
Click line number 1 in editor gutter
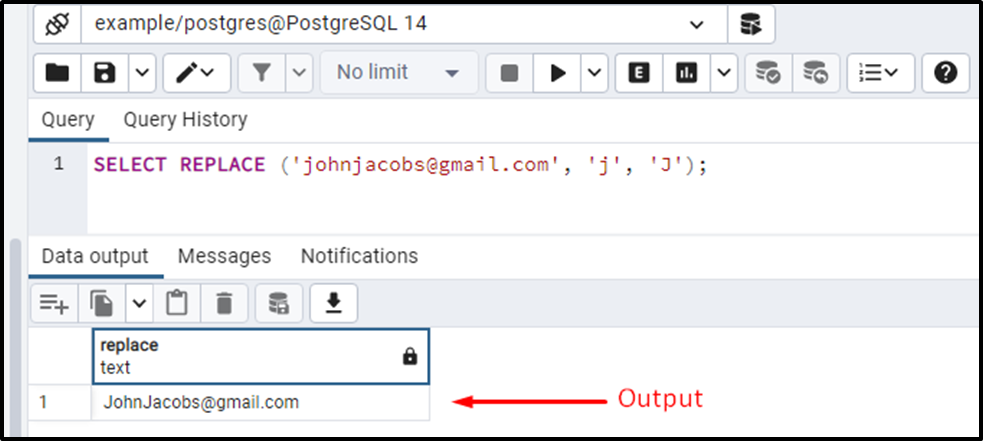[58, 165]
